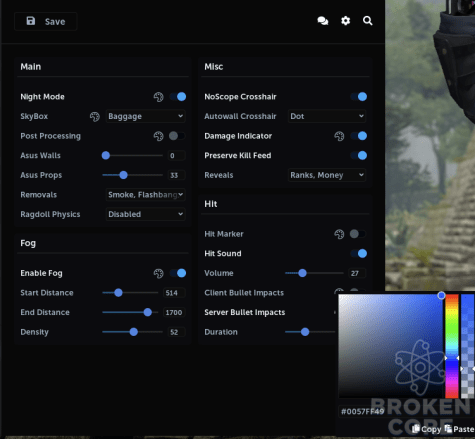Open the Damage Indicator color palette icon
Image resolution: width=475 pixels, height=439 pixels.
tap(339, 136)
